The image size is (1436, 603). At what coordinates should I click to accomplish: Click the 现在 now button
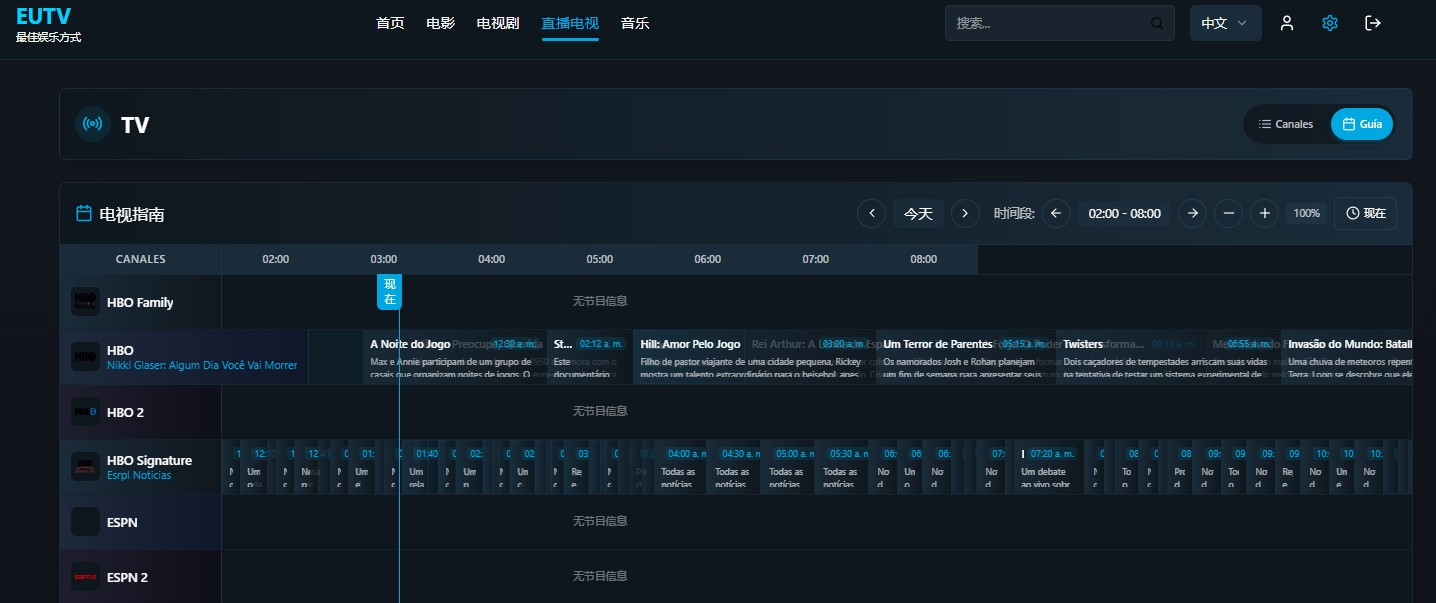[x=1365, y=213]
